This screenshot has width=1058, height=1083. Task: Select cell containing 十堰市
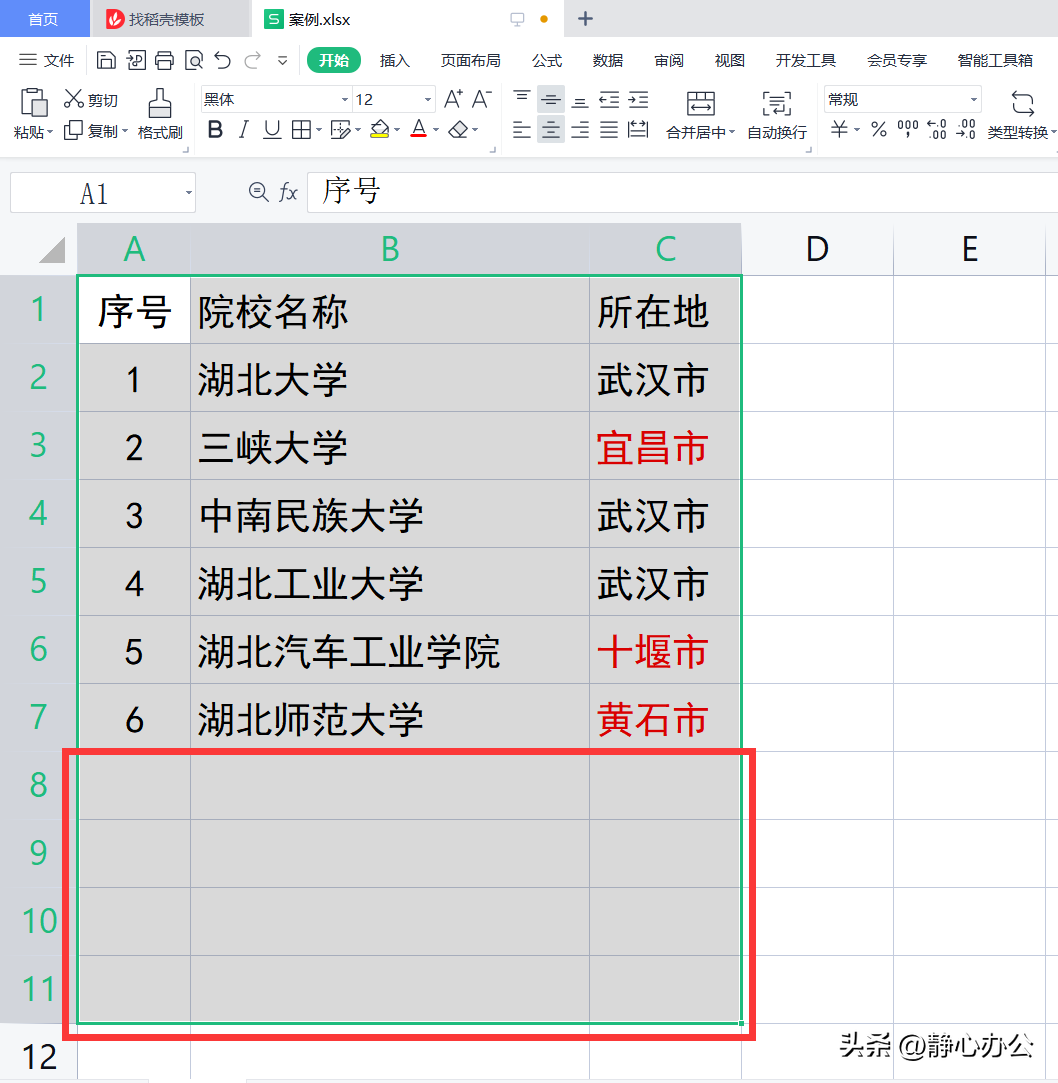click(x=665, y=651)
